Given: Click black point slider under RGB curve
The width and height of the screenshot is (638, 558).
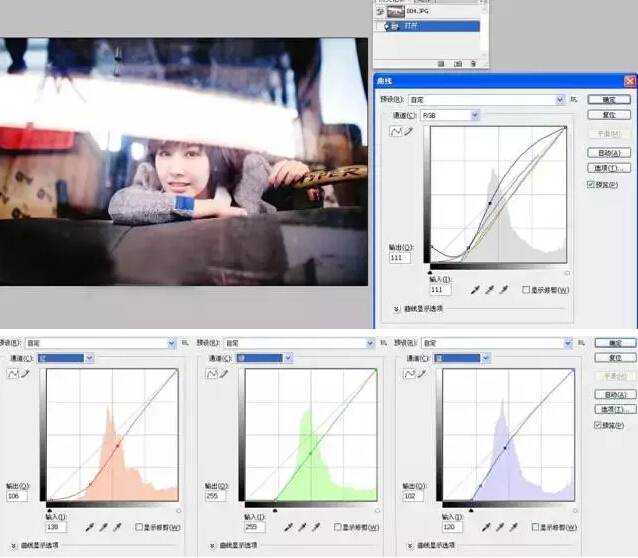Looking at the screenshot, I should (x=430, y=273).
